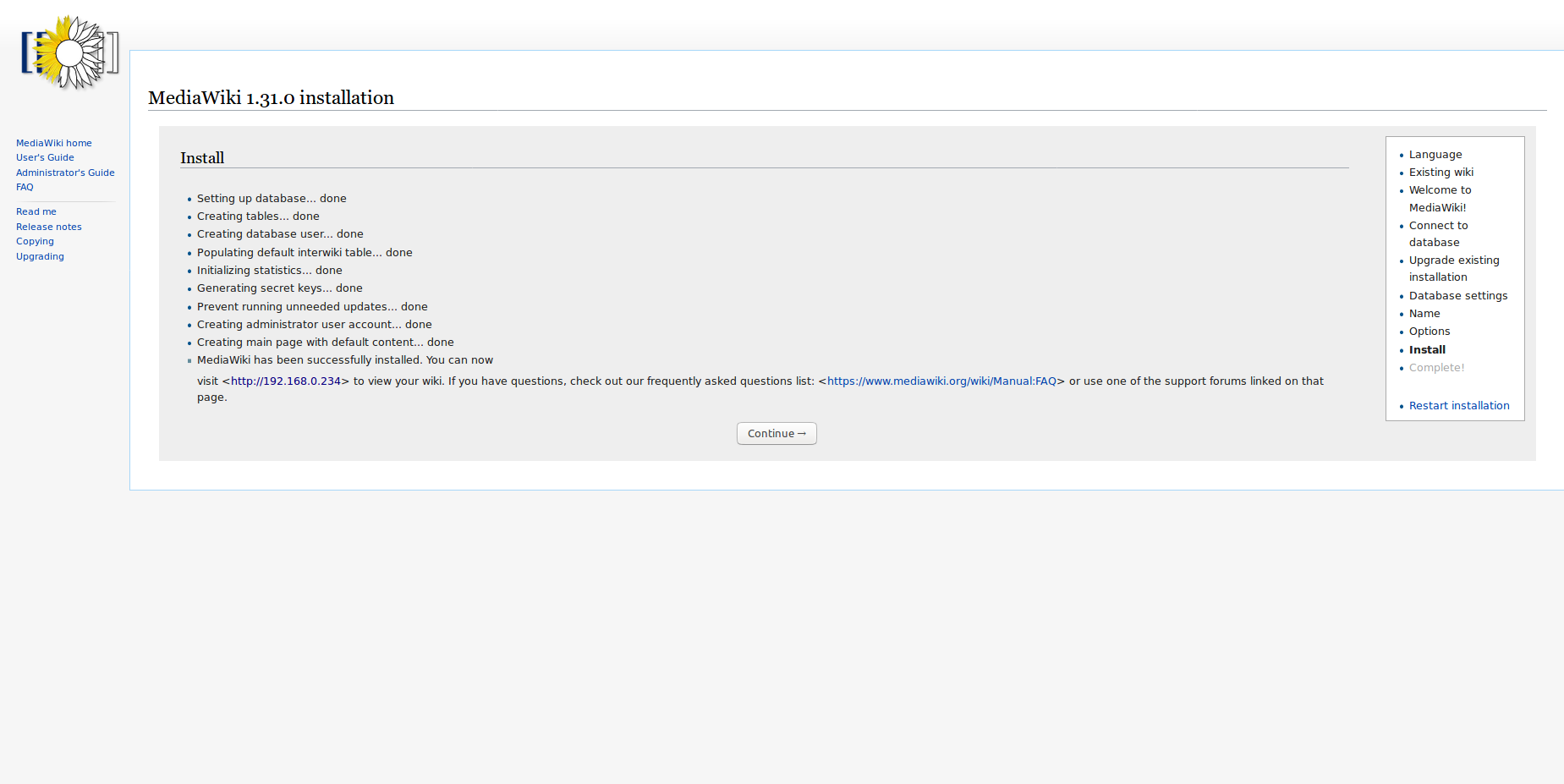The image size is (1564, 784).
Task: Open the FAQ sidebar link
Action: (x=25, y=187)
